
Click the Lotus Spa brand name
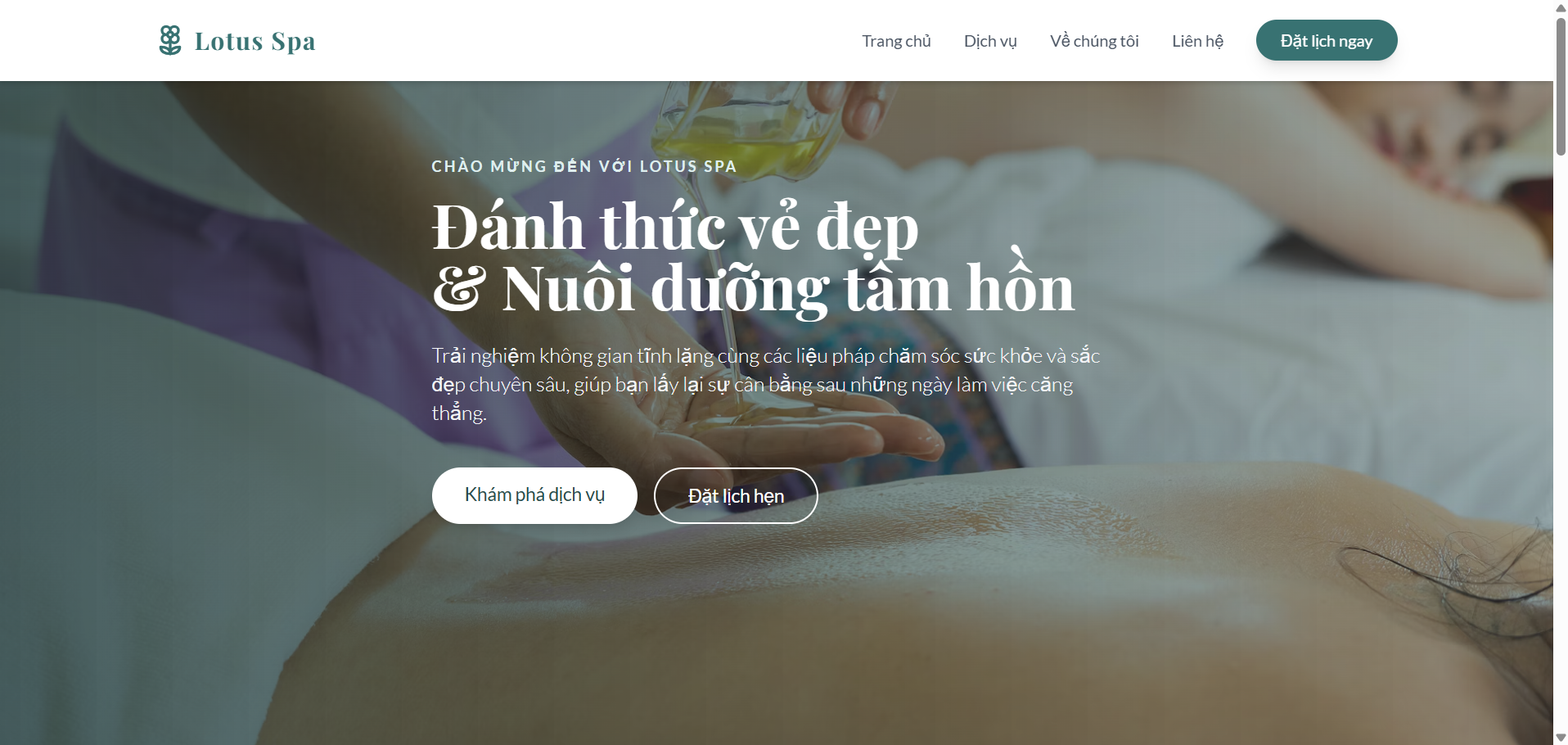(255, 41)
